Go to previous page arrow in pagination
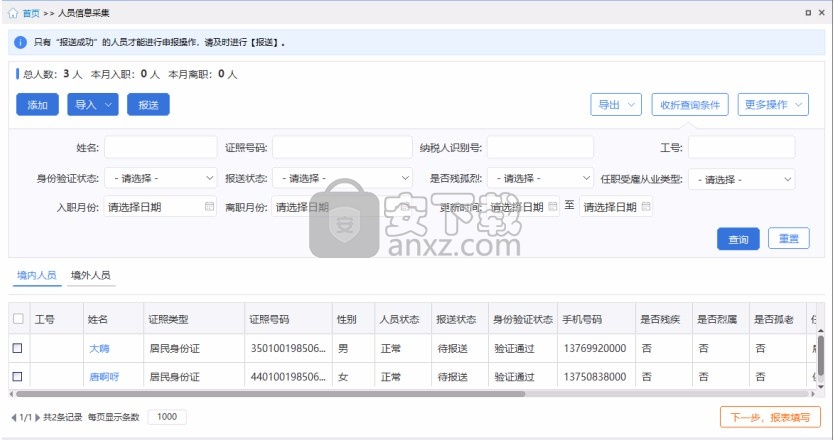 [14, 418]
